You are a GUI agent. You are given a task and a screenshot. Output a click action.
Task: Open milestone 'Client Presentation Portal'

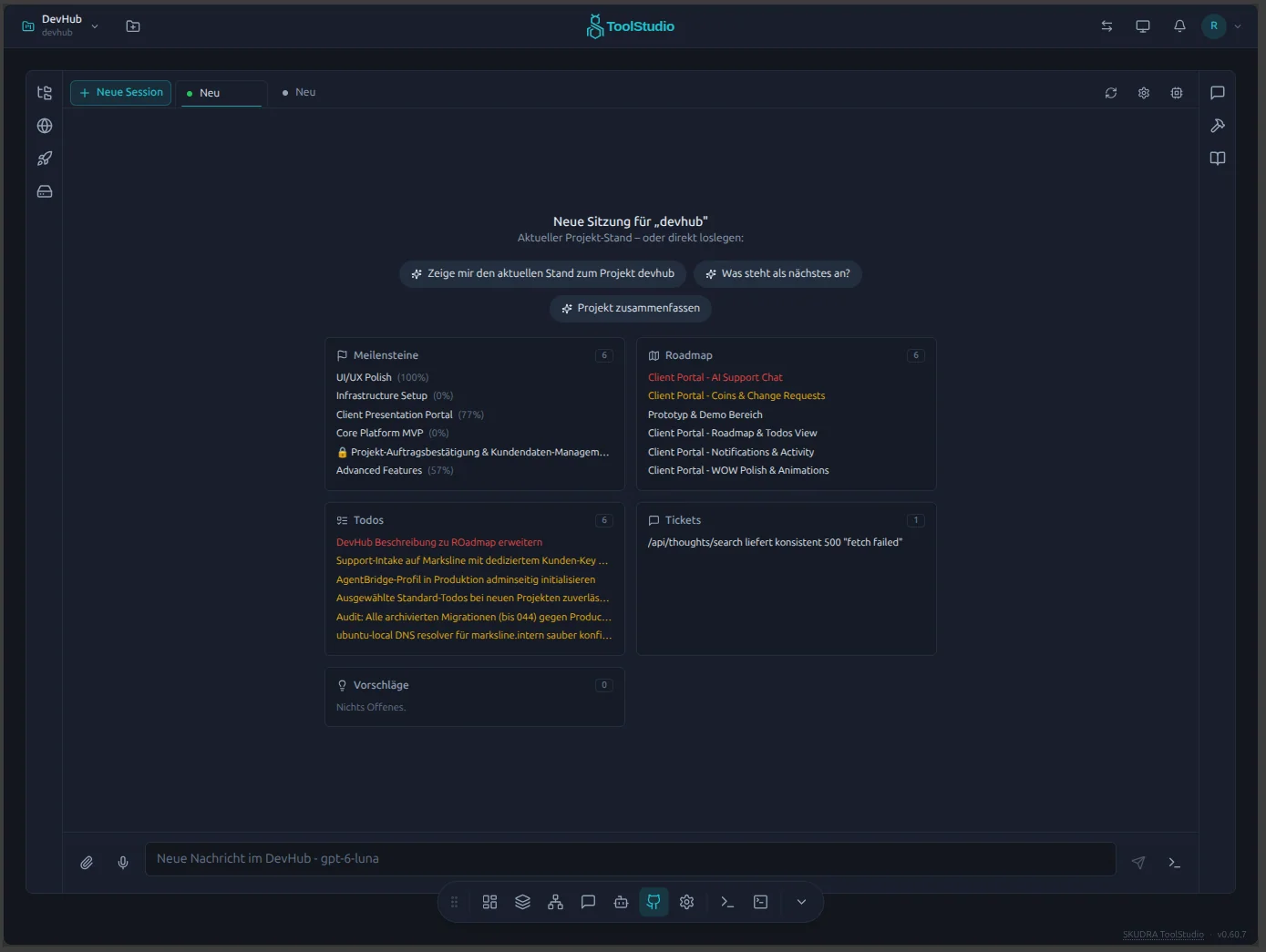point(395,415)
